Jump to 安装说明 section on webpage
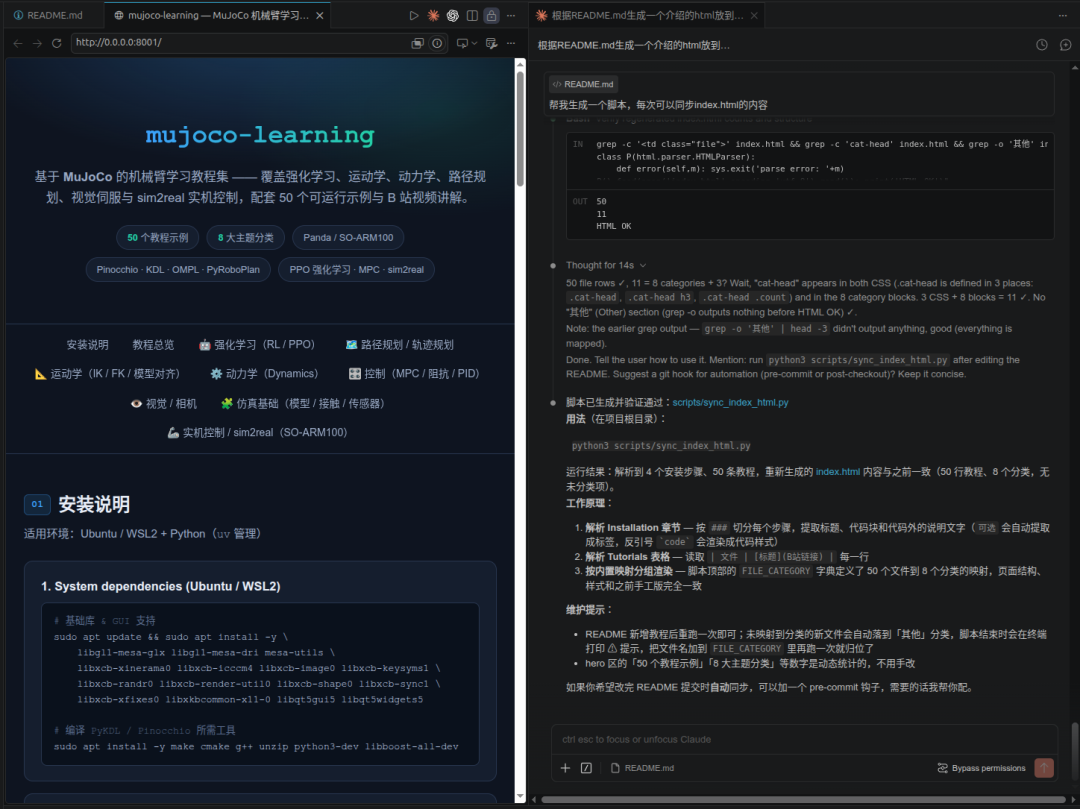 (x=87, y=344)
